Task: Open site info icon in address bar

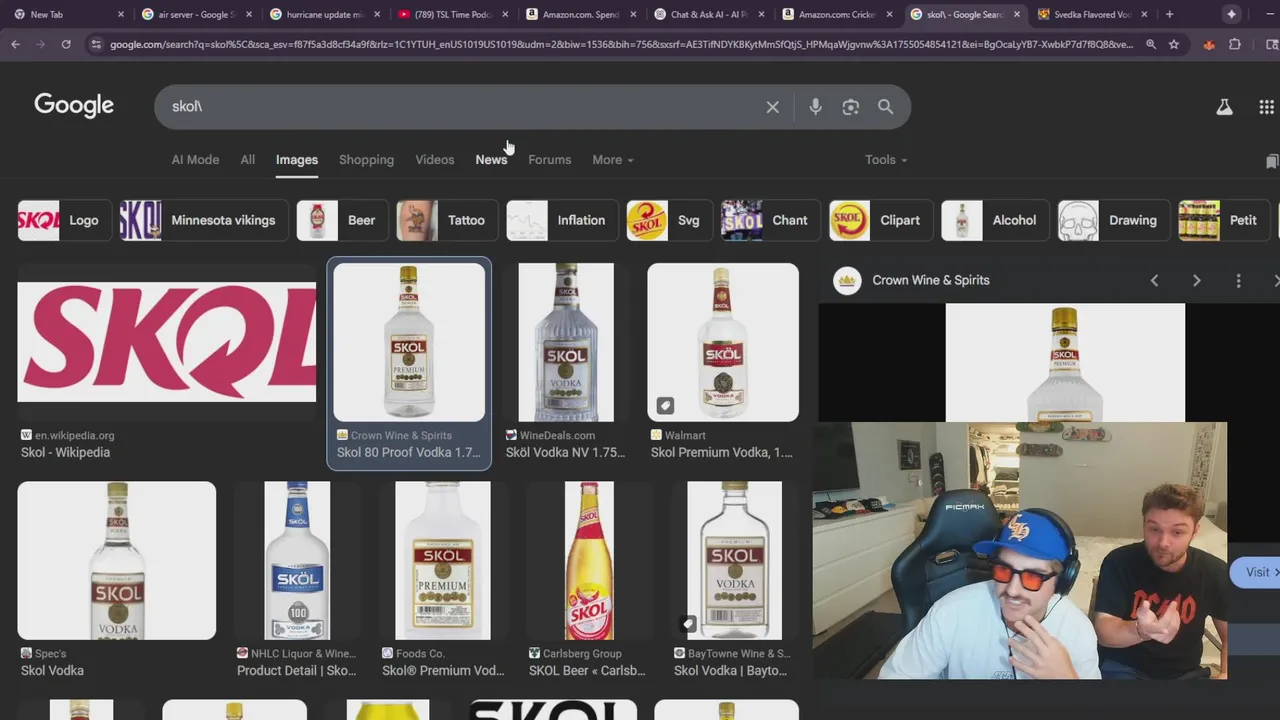Action: tap(95, 44)
